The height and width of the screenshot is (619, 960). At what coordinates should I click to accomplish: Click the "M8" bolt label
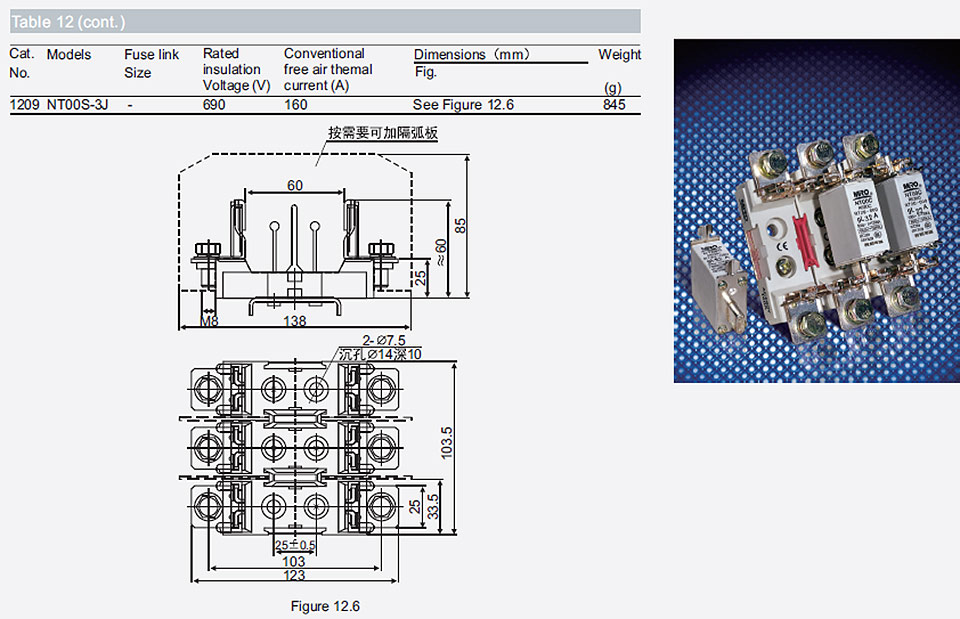[209, 321]
